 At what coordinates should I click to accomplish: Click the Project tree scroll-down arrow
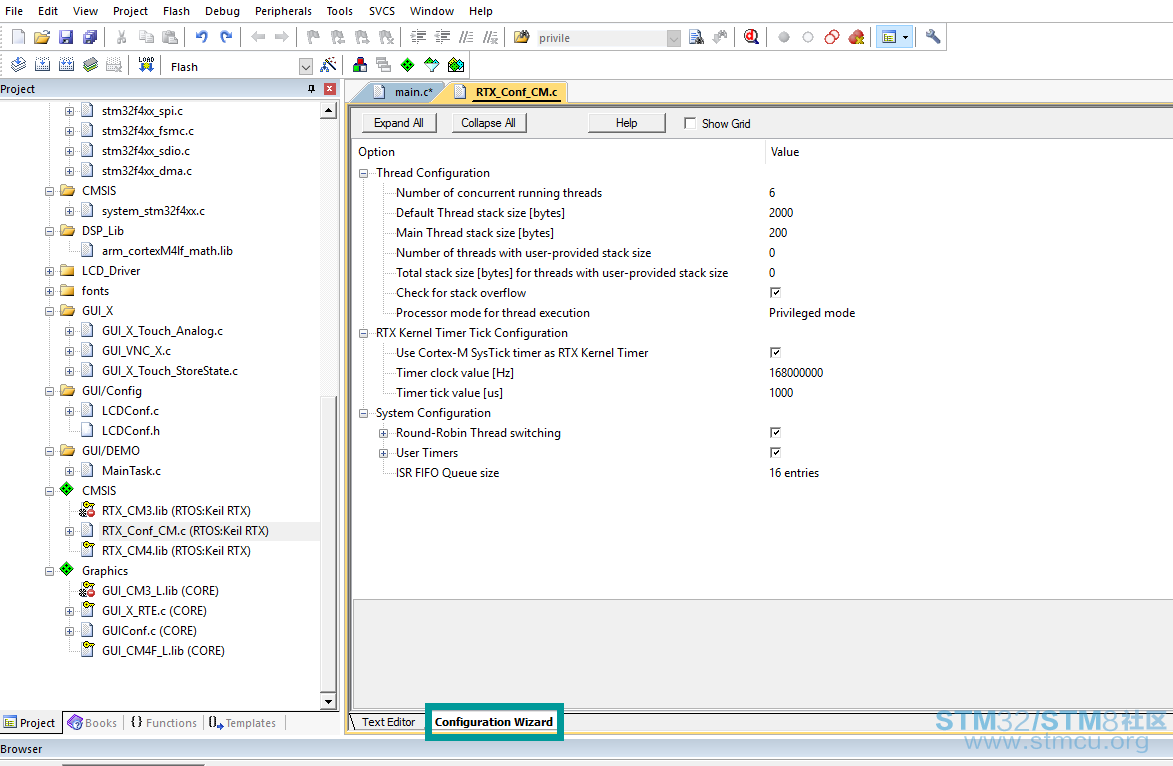click(328, 702)
